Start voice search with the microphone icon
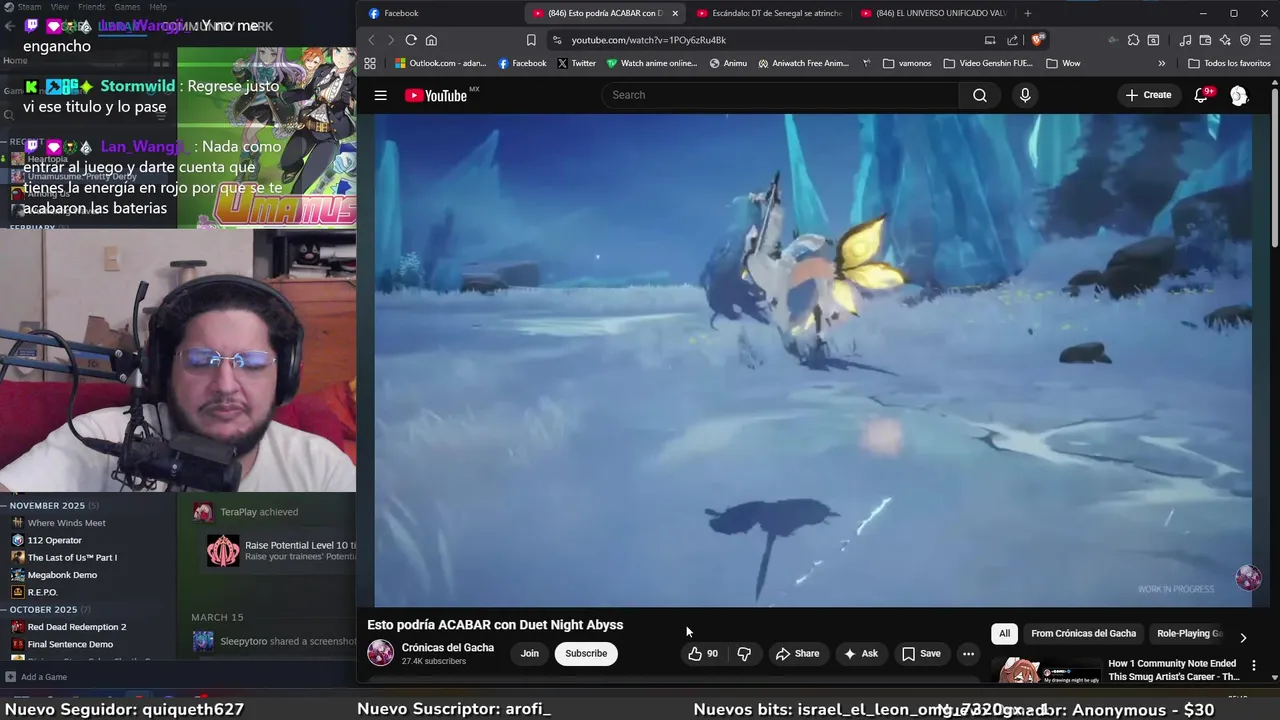Image resolution: width=1280 pixels, height=720 pixels. (1024, 95)
